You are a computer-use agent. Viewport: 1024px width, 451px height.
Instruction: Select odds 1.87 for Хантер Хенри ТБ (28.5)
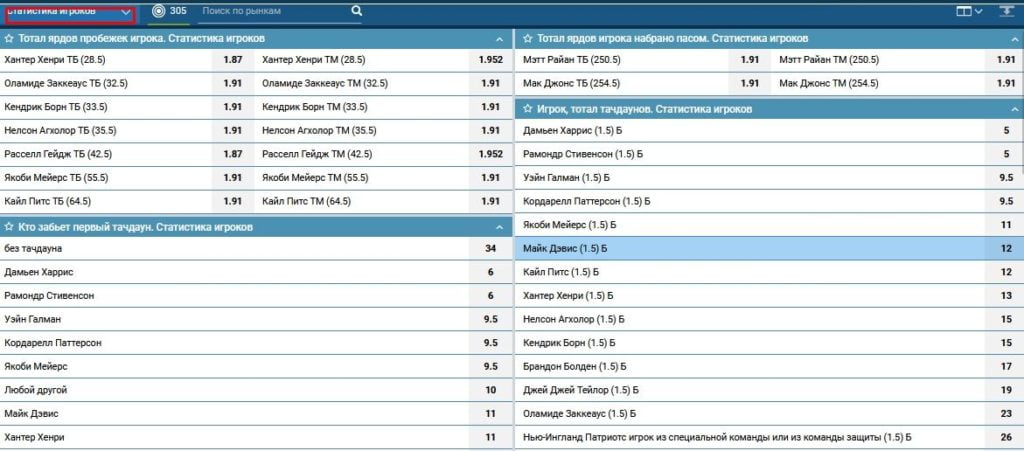pyautogui.click(x=232, y=60)
